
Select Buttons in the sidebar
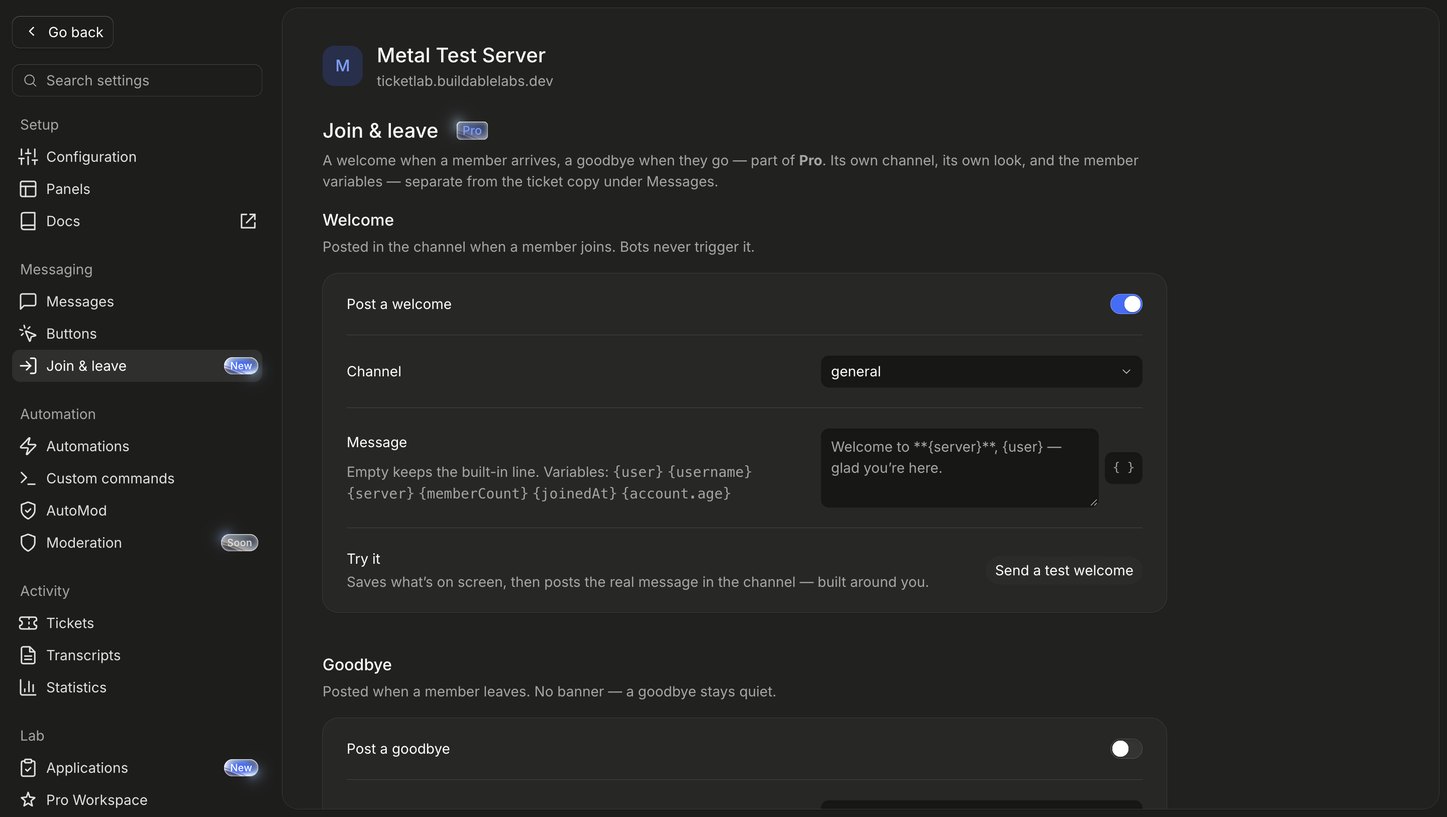(x=137, y=334)
